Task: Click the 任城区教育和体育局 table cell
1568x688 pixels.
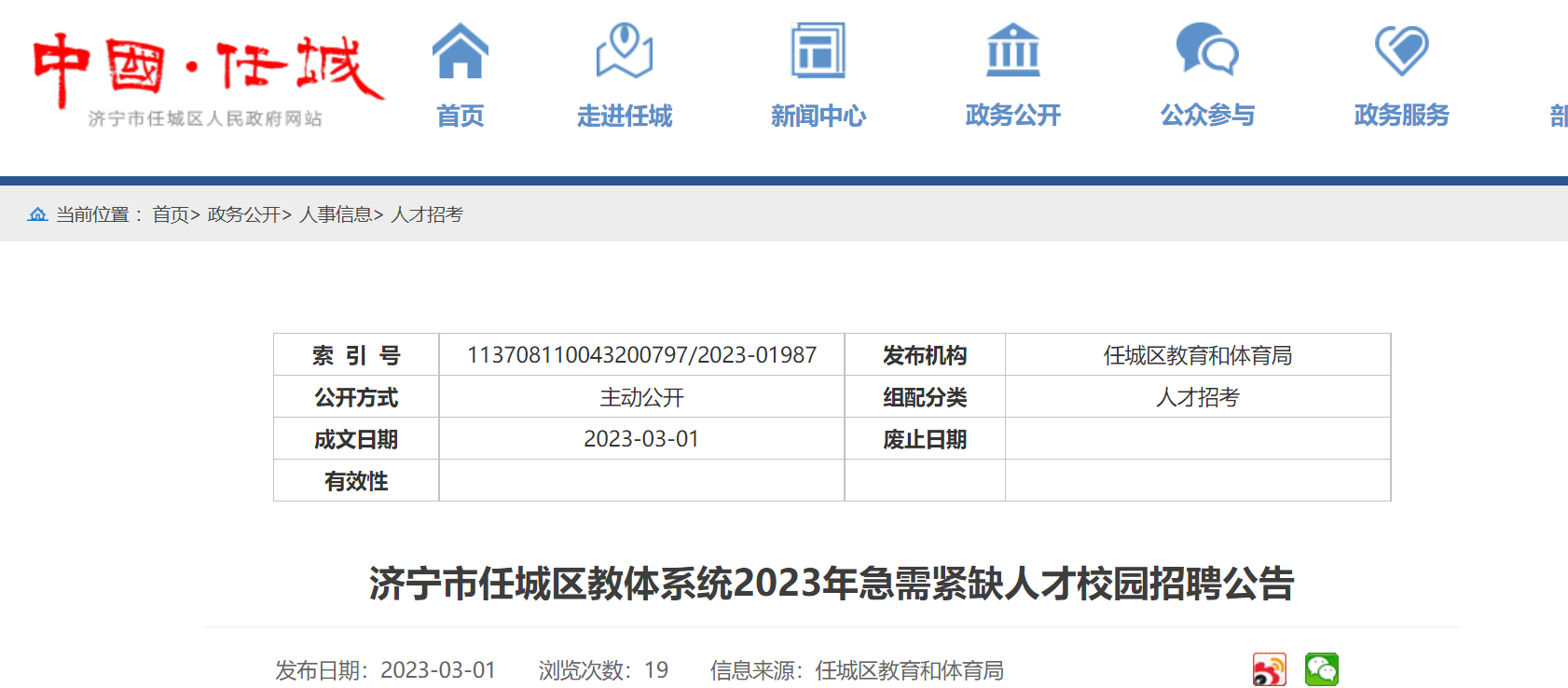Action: click(x=1198, y=355)
